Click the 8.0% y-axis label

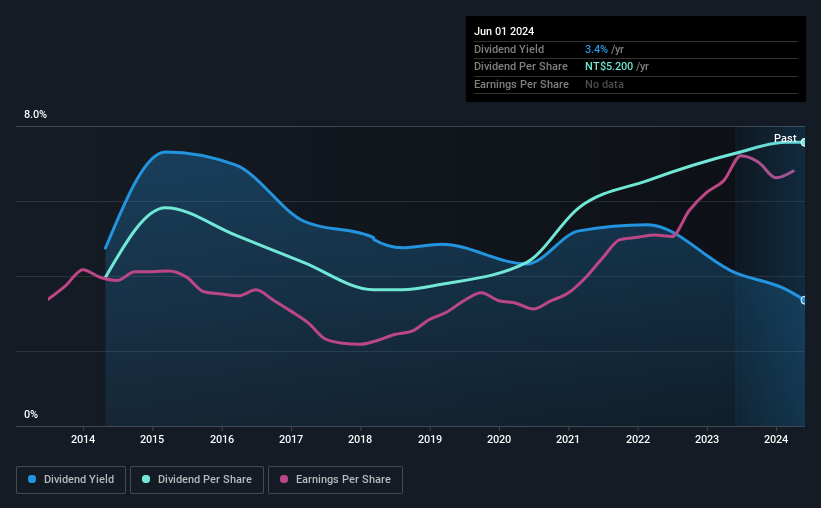[x=36, y=115]
